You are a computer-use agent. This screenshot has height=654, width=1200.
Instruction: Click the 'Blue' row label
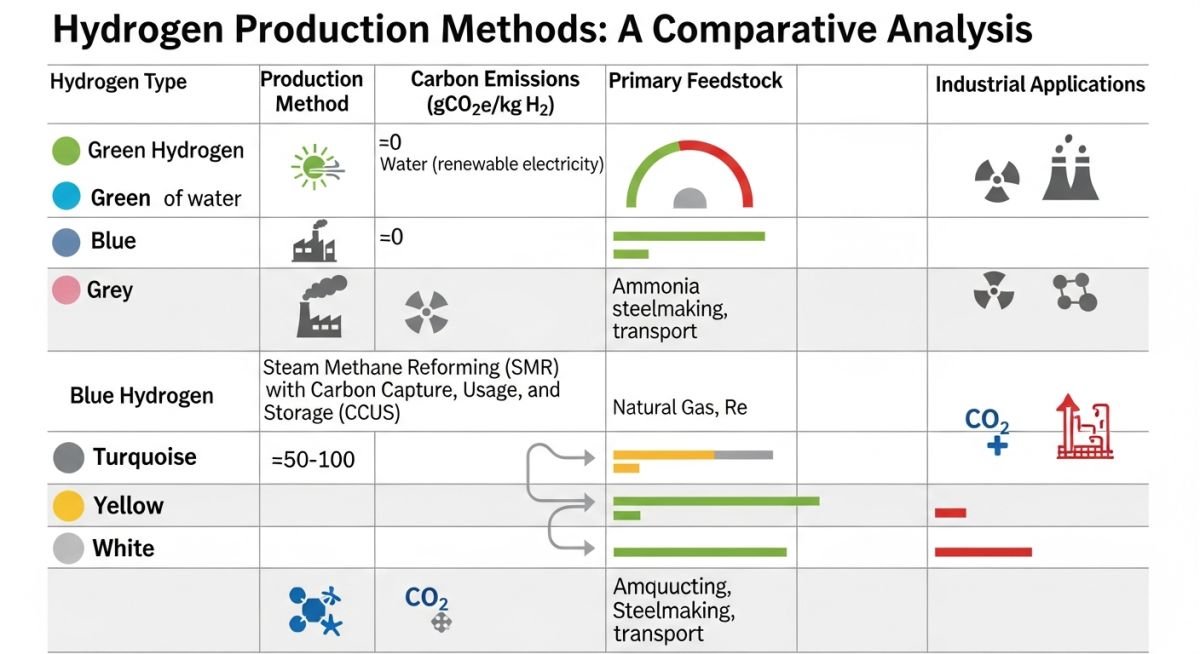(x=113, y=241)
